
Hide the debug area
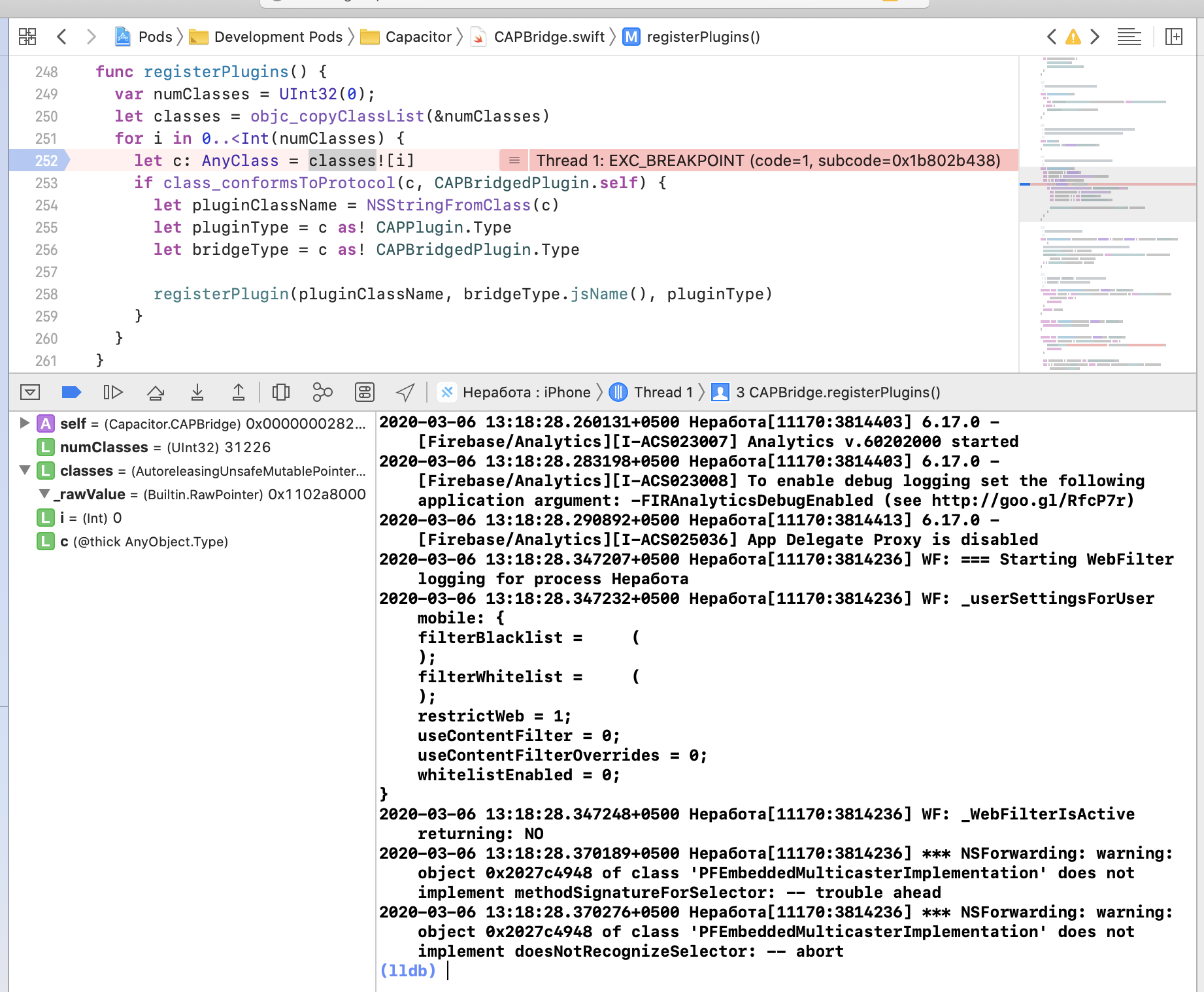coord(29,392)
